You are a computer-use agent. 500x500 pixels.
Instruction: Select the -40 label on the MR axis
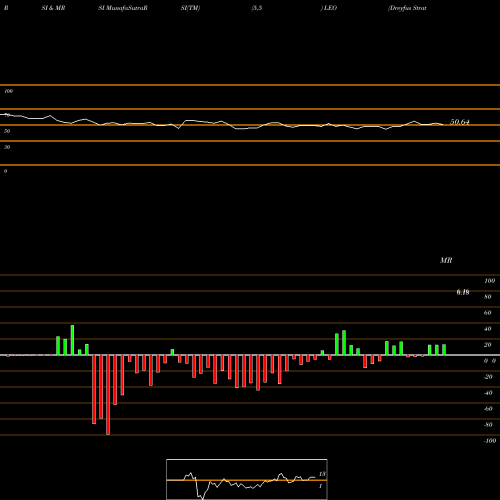click(488, 393)
